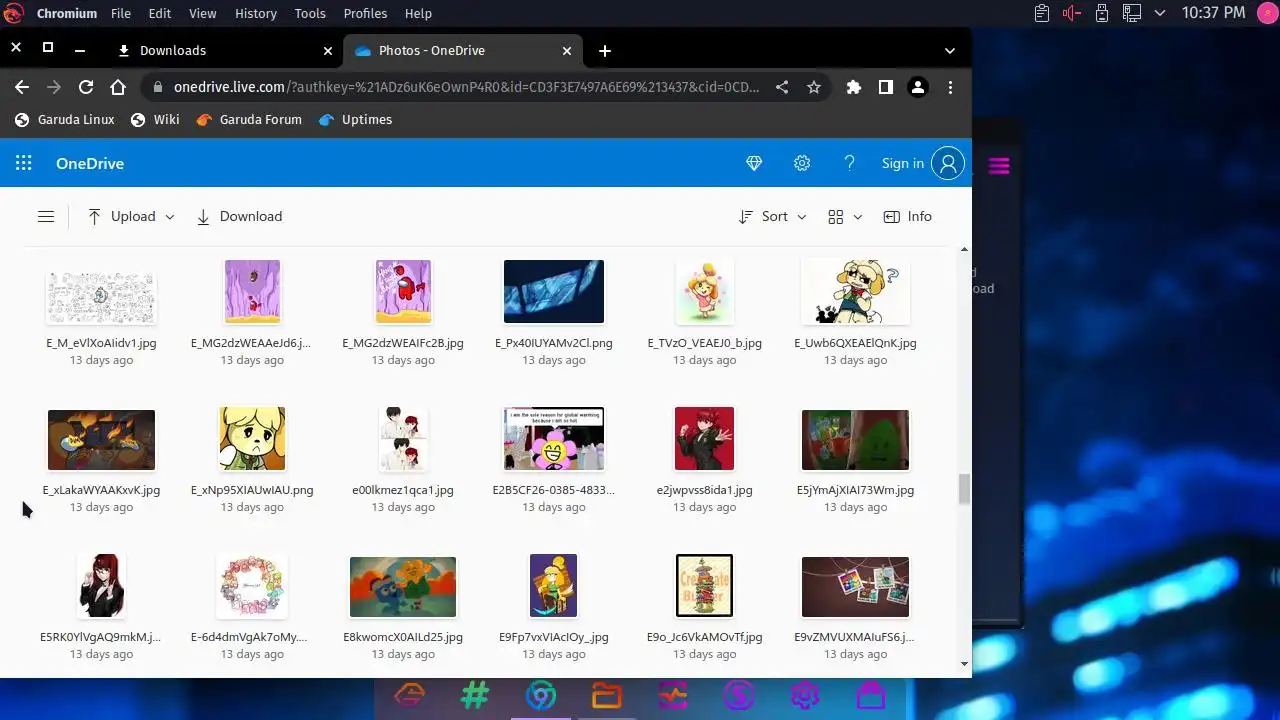Click the network tray icon
The width and height of the screenshot is (1280, 720).
click(x=1132, y=13)
